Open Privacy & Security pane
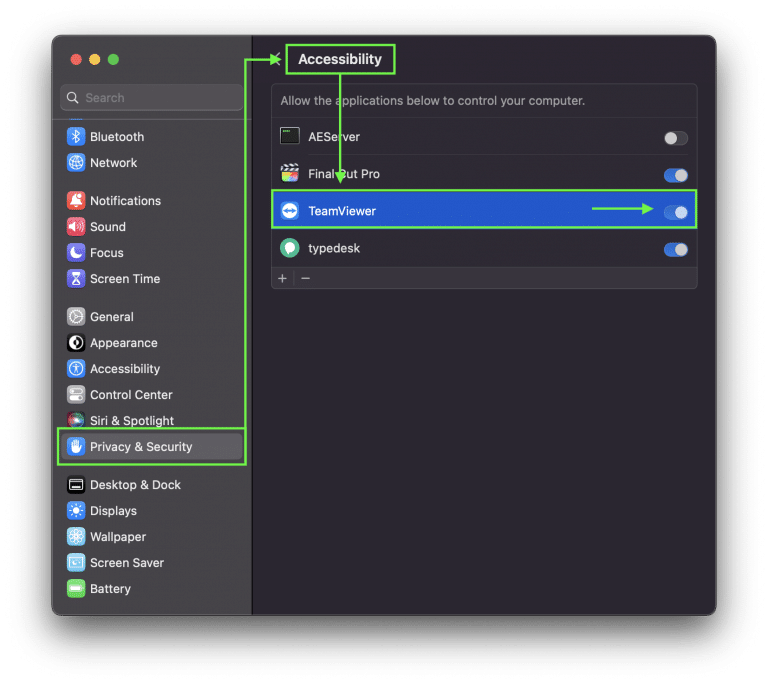The height and width of the screenshot is (684, 768). pos(152,446)
